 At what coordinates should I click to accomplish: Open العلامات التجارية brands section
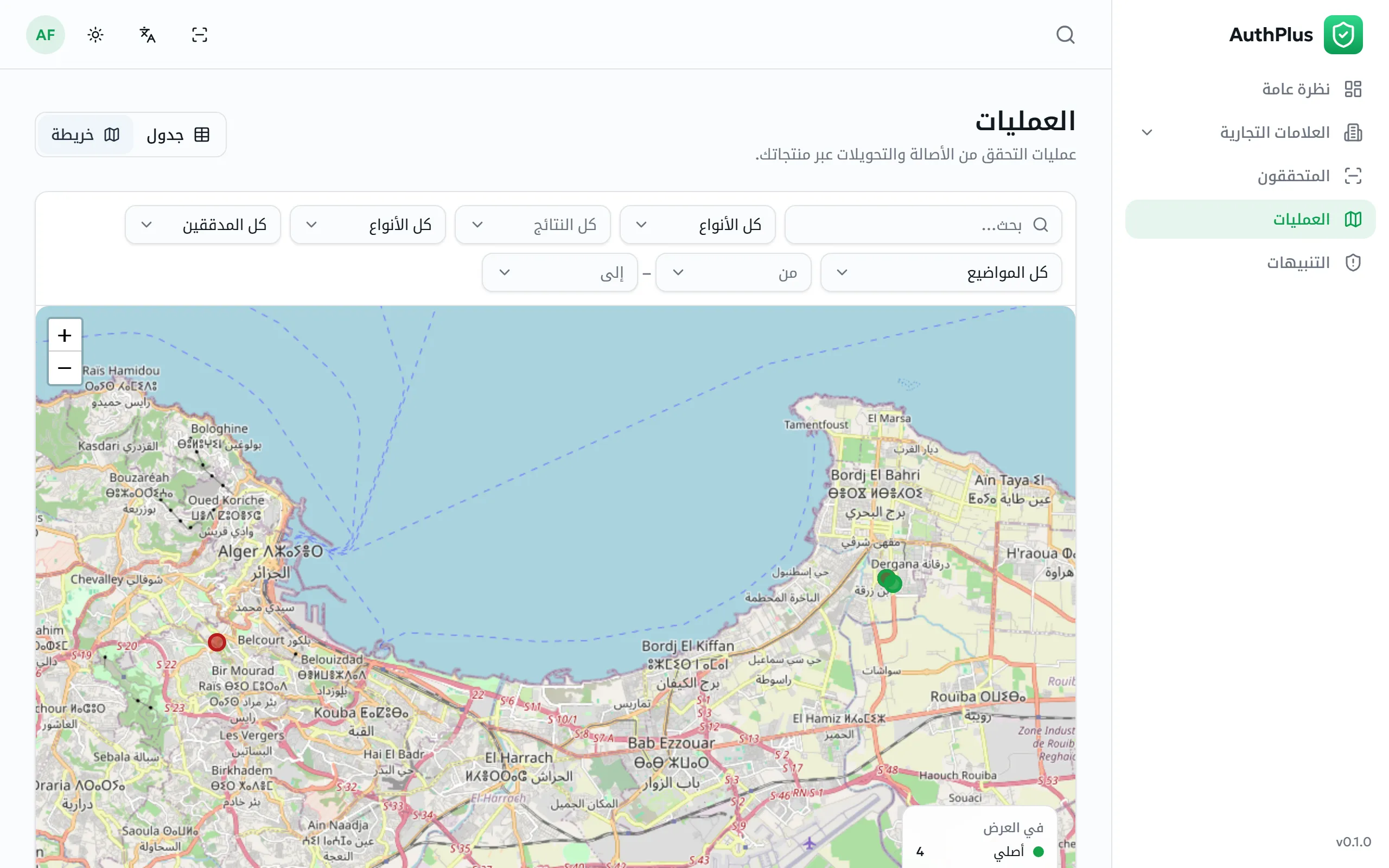[1250, 132]
